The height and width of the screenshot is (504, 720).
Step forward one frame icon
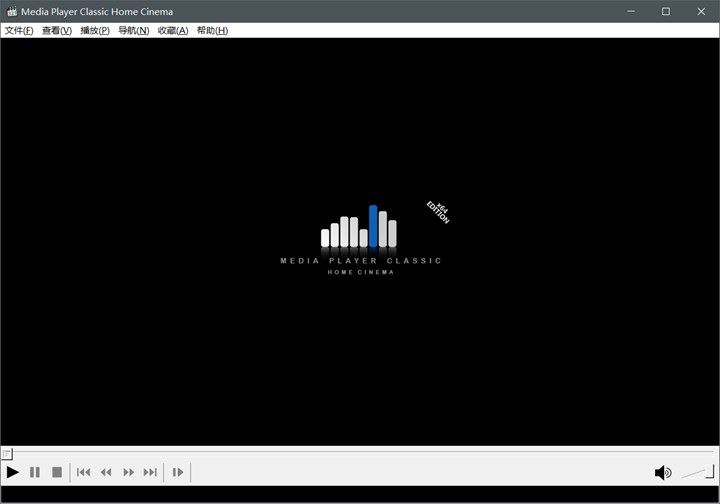point(178,472)
